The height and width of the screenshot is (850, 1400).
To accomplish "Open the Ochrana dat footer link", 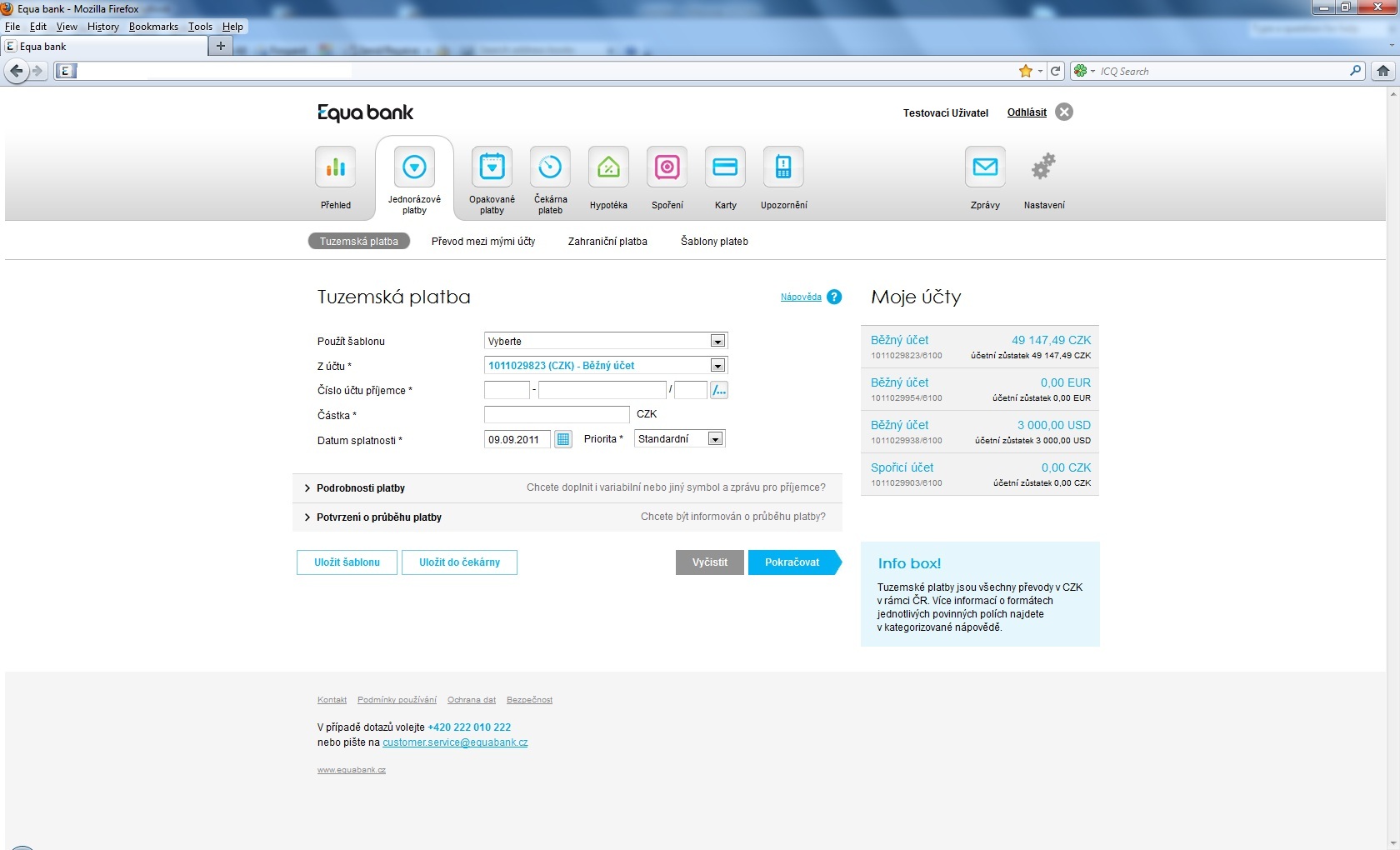I will click(x=472, y=700).
